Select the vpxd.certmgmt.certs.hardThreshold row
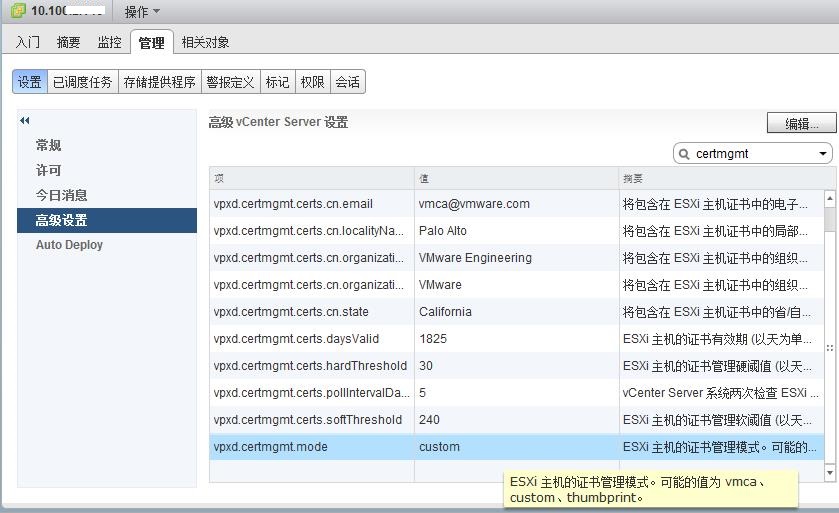This screenshot has height=513, width=839. point(516,366)
